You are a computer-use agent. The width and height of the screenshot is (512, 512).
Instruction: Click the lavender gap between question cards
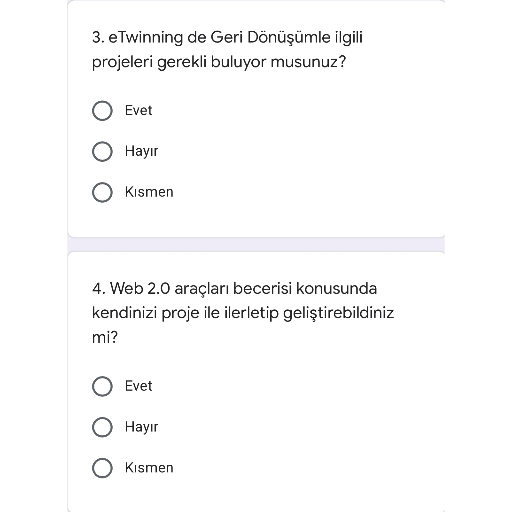[256, 245]
